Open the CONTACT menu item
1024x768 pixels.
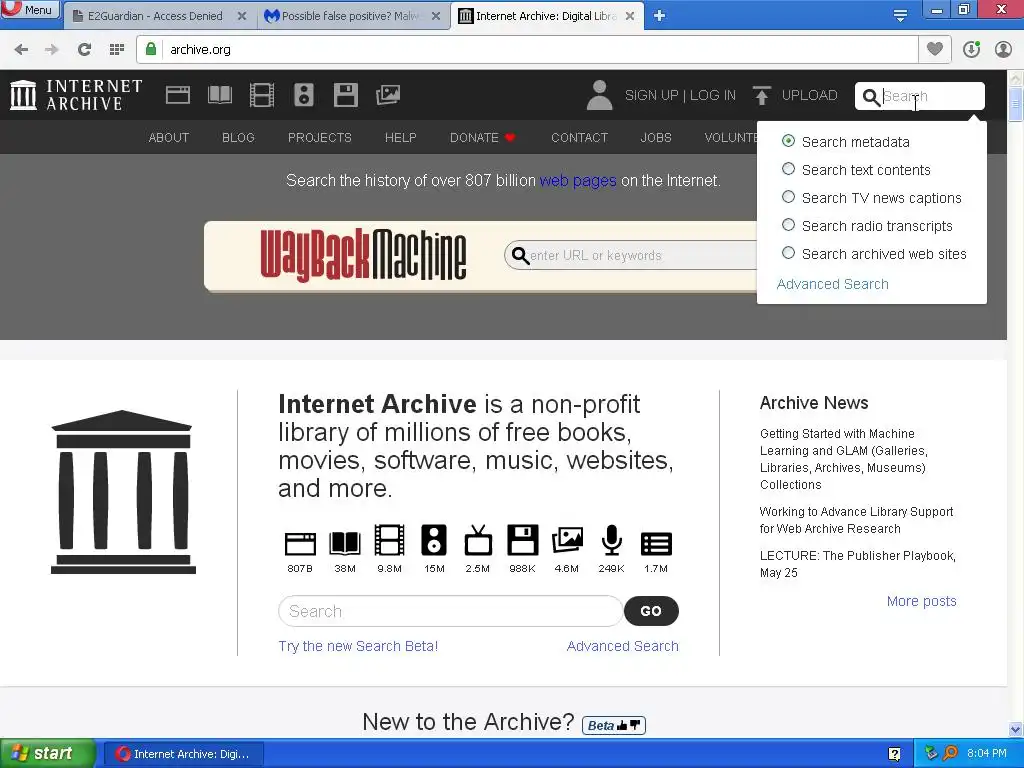click(x=579, y=138)
